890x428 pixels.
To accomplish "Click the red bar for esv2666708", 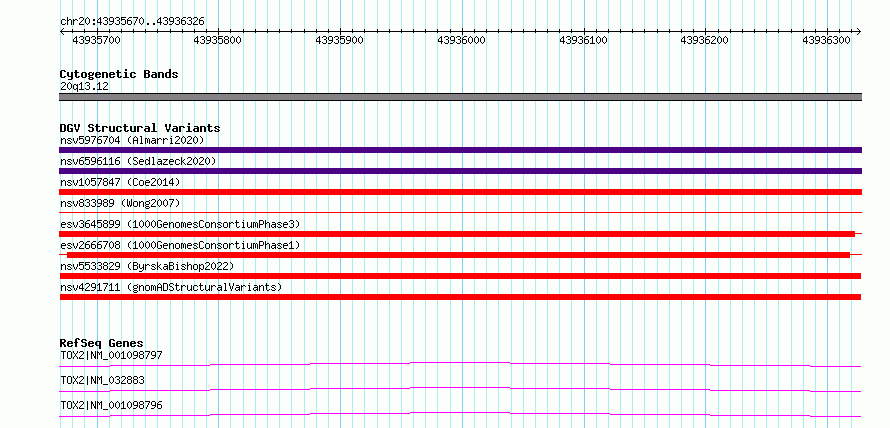I will click(x=458, y=255).
